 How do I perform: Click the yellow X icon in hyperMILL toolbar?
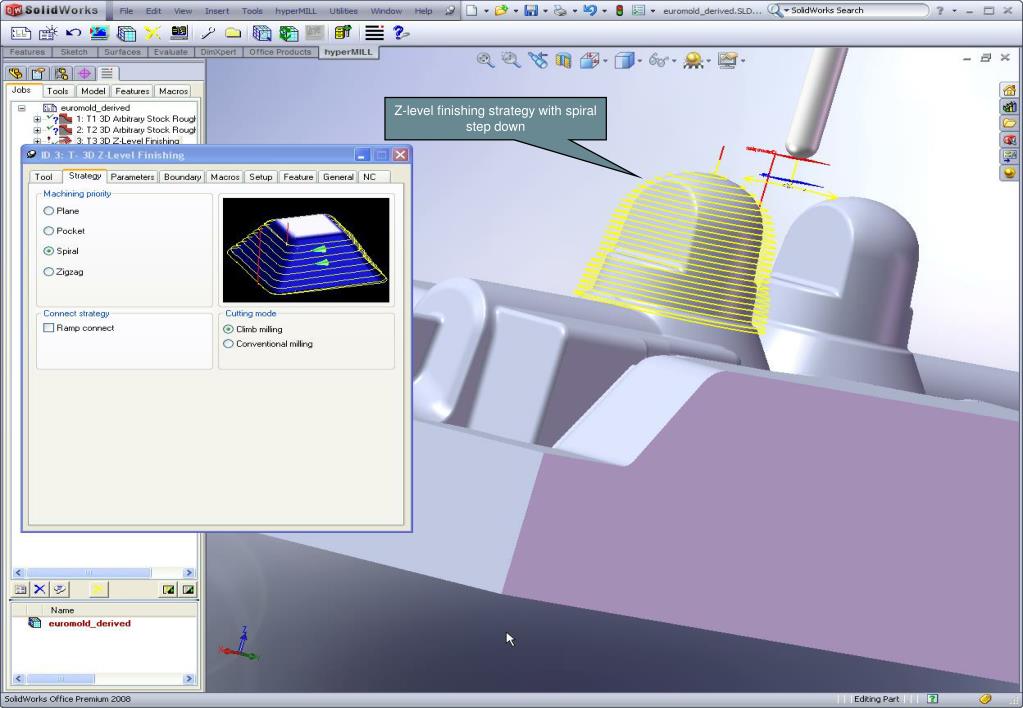153,33
